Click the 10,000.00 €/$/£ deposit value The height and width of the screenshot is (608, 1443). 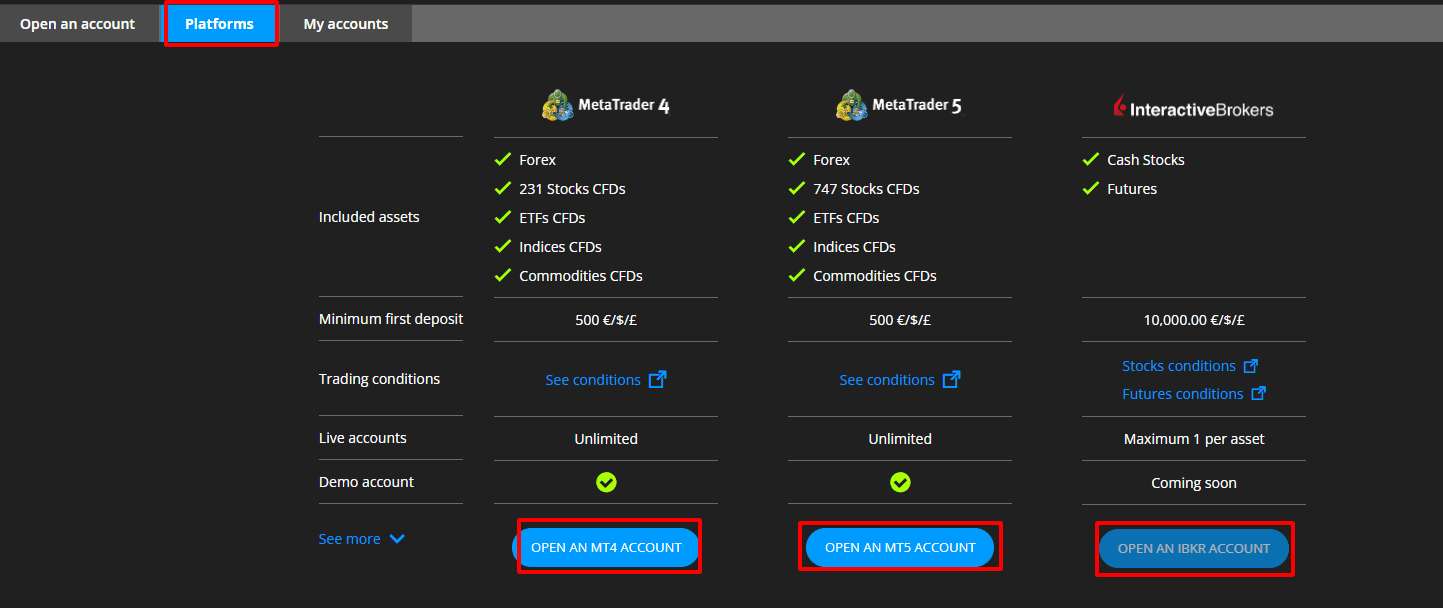click(1194, 321)
